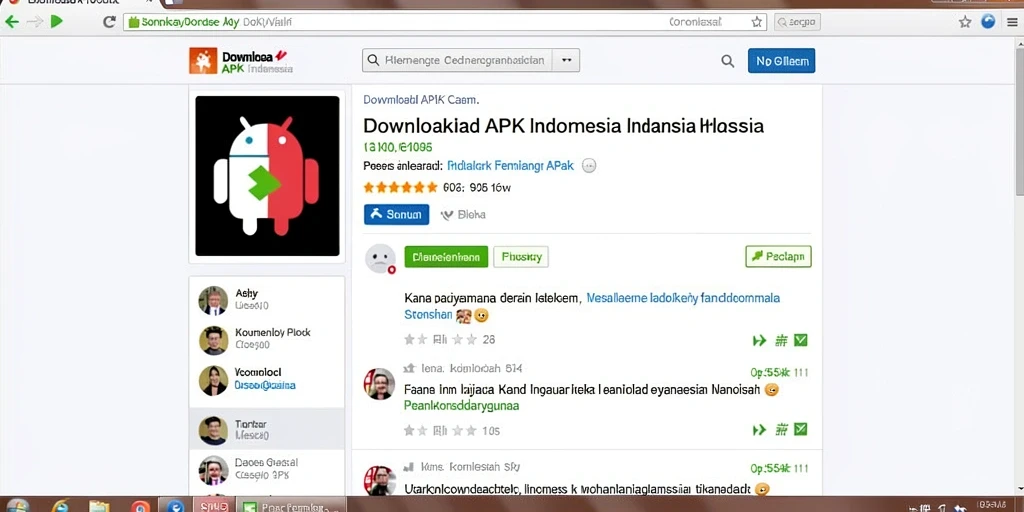Open the Daoes Goastal avatar in the sidebar
Image resolution: width=1024 pixels, height=512 pixels.
point(213,470)
